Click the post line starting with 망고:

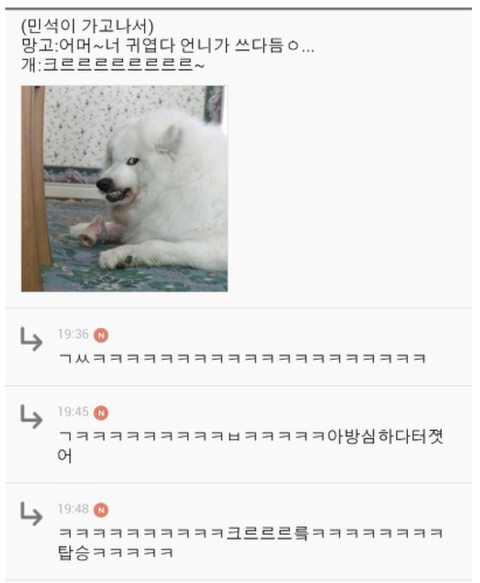[168, 46]
